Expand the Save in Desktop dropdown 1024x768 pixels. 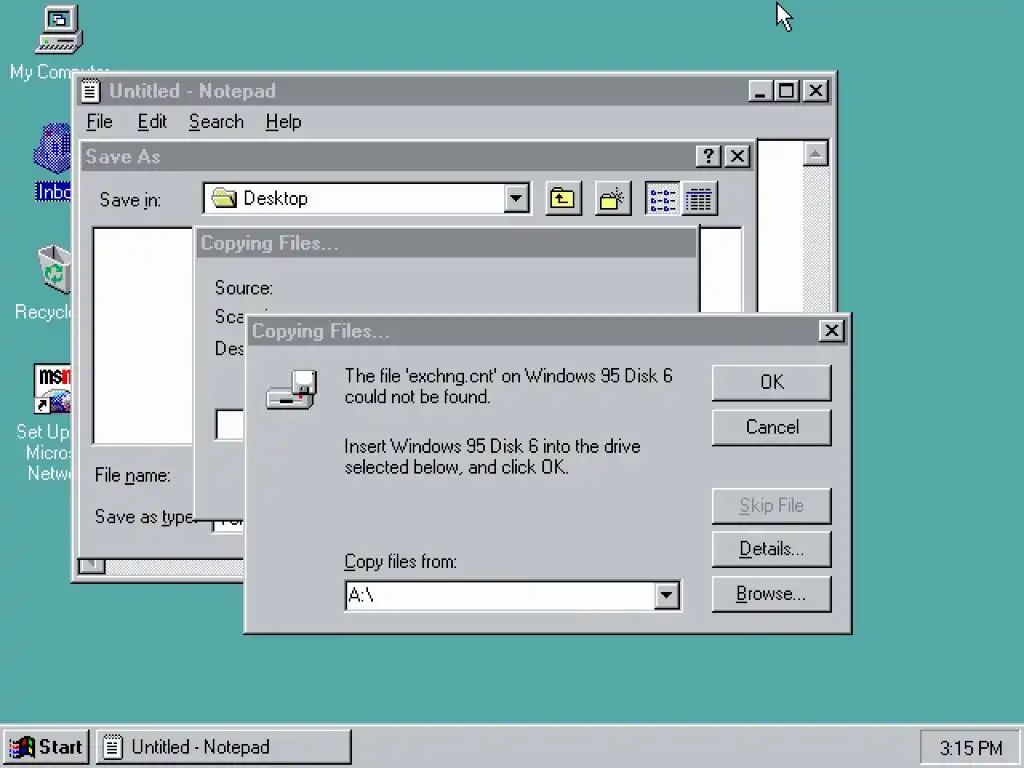tap(516, 199)
